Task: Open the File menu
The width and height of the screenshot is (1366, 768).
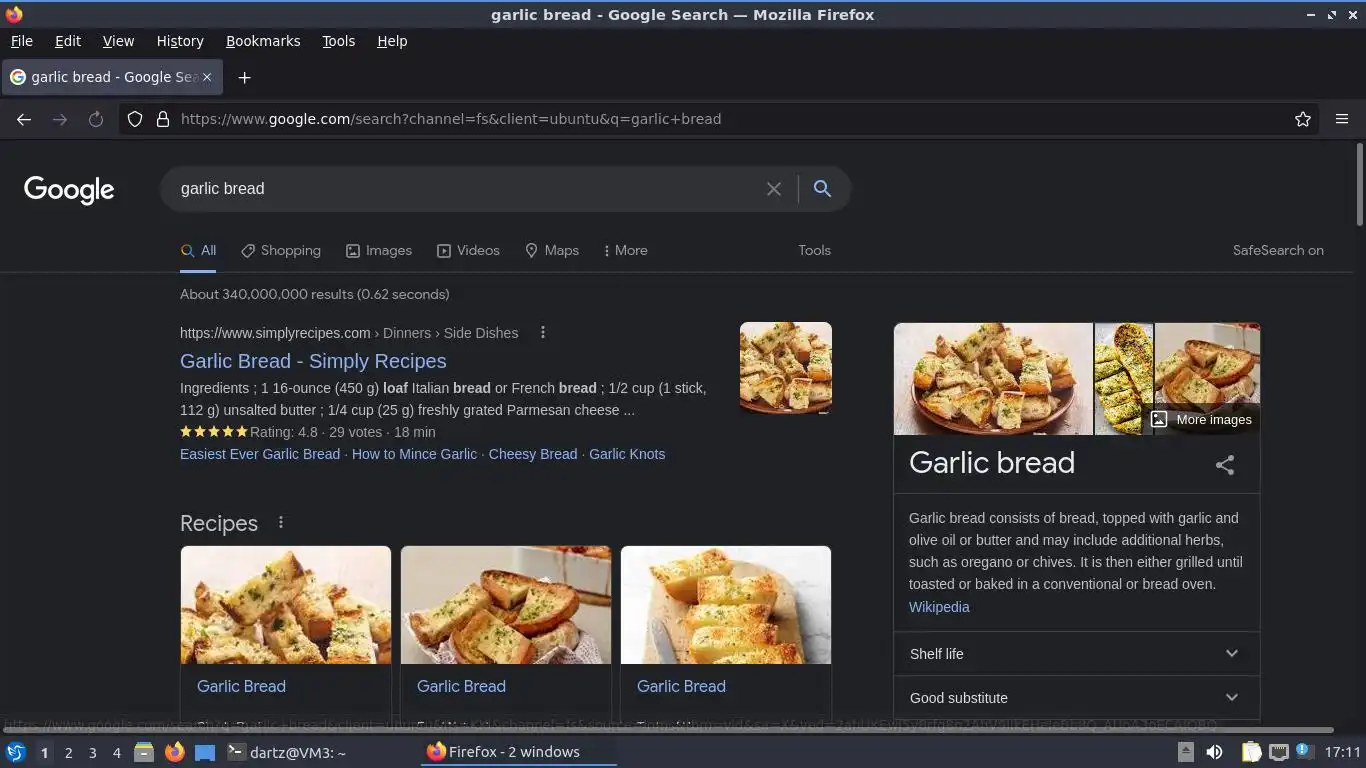Action: tap(21, 41)
